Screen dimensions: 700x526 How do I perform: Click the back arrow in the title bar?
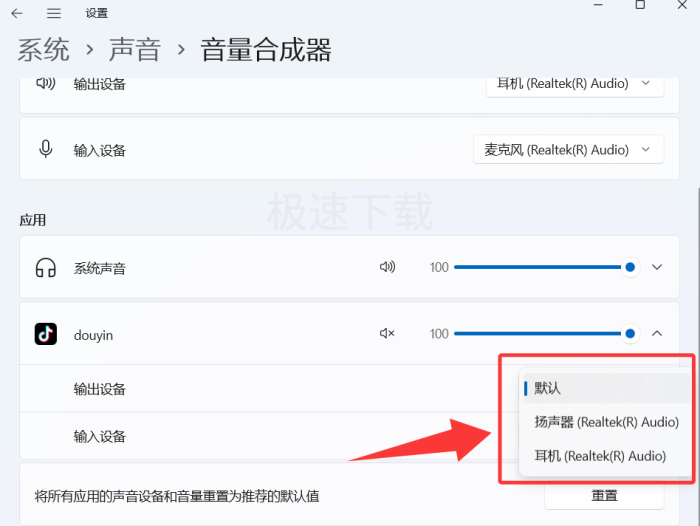click(17, 13)
